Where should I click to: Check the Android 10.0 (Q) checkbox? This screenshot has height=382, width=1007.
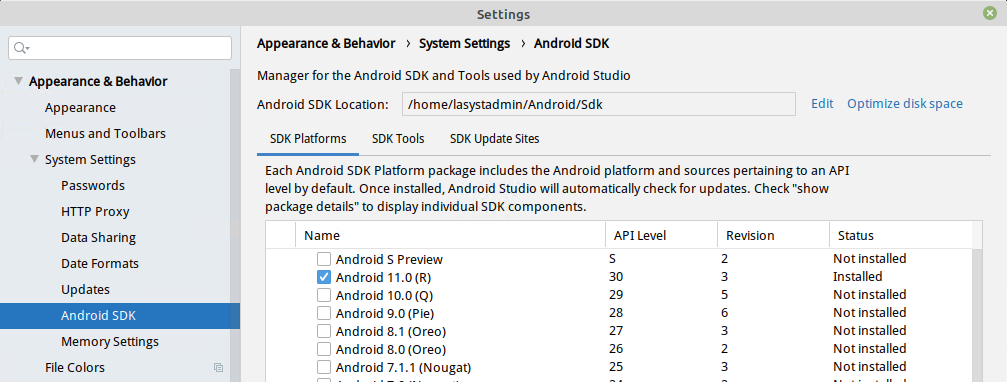324,295
